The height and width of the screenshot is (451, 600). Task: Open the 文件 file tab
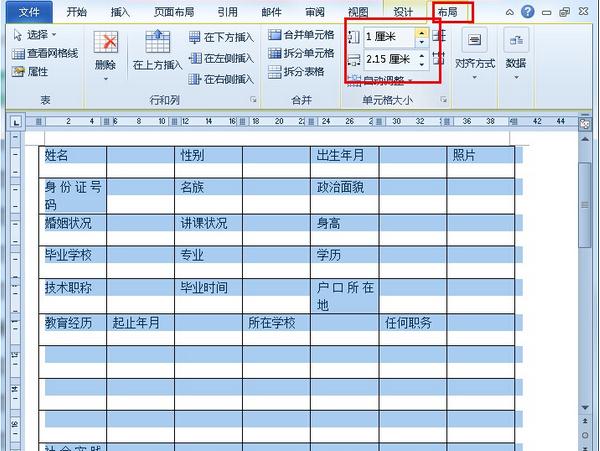[29, 12]
